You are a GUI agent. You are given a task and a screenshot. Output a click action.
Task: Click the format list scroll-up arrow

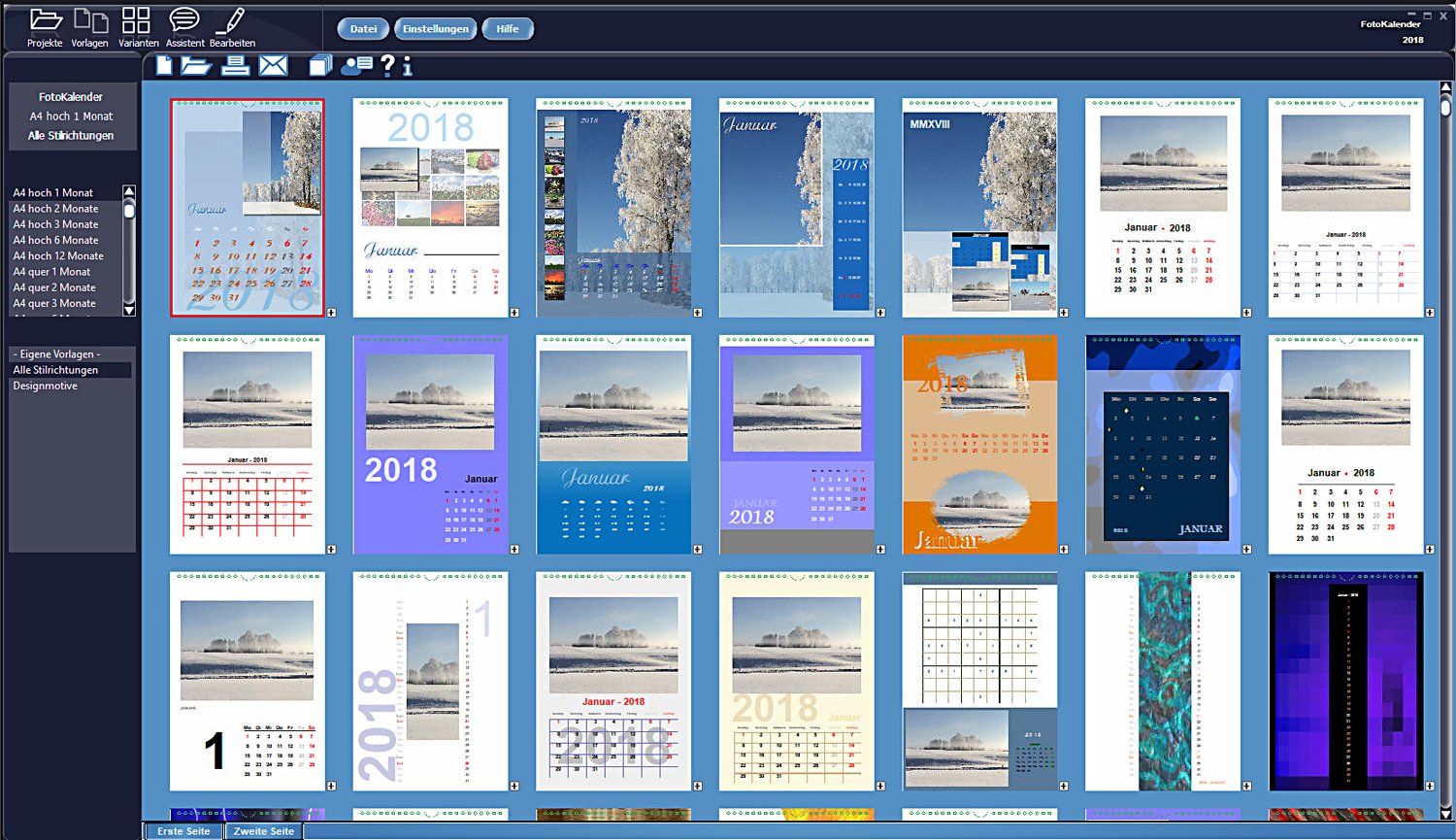click(129, 191)
